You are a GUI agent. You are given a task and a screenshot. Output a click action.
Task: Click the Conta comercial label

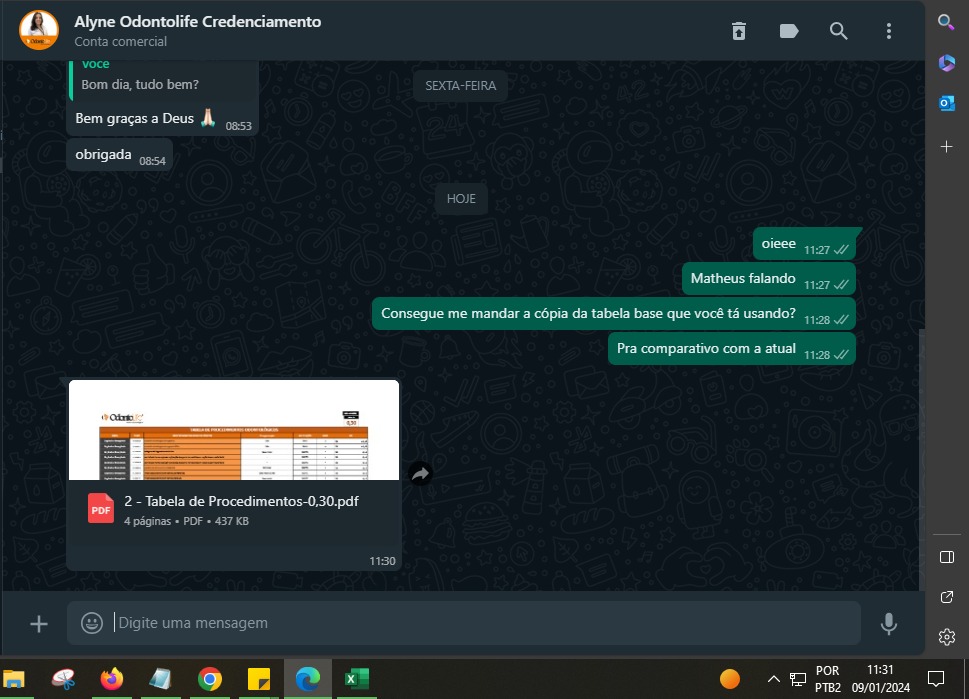point(121,41)
